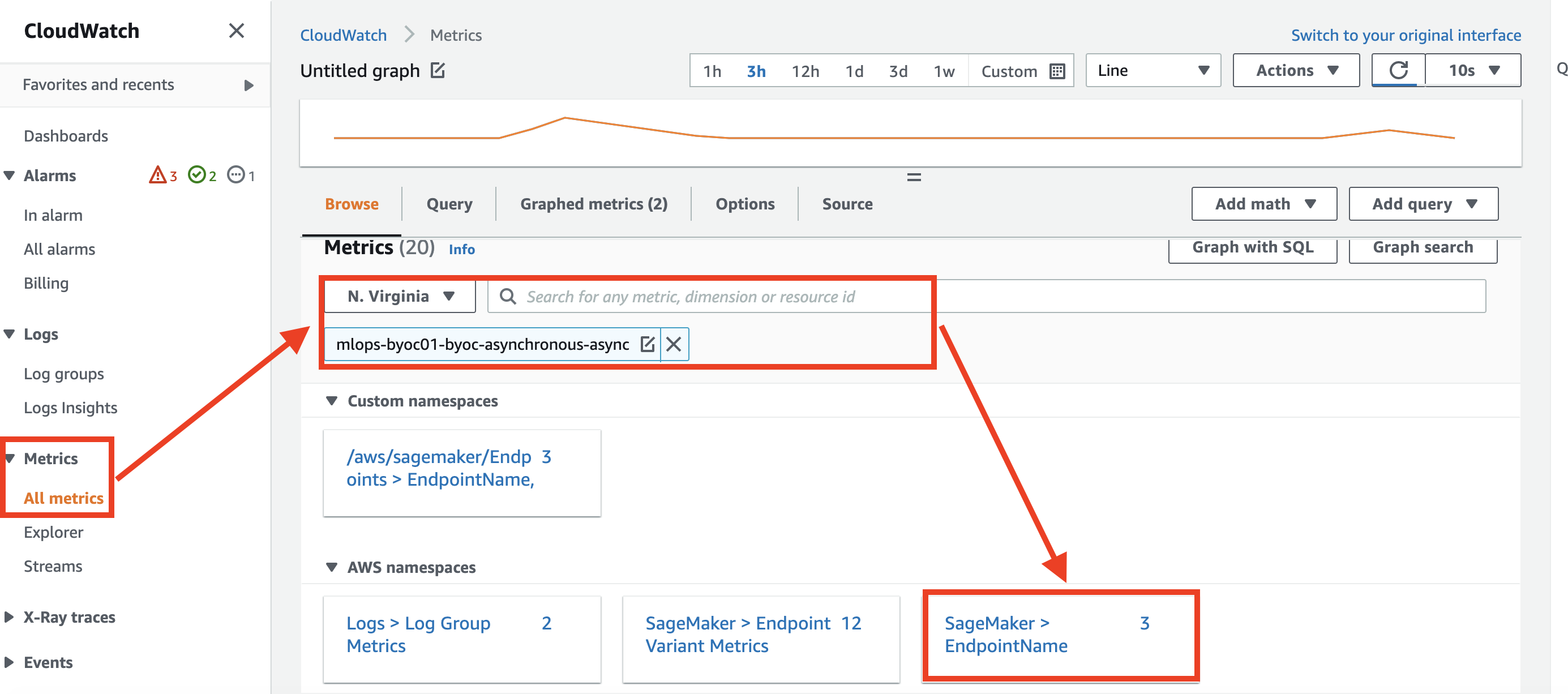Open Explorer in the sidebar
This screenshot has height=694, width=1568.
pyautogui.click(x=54, y=532)
